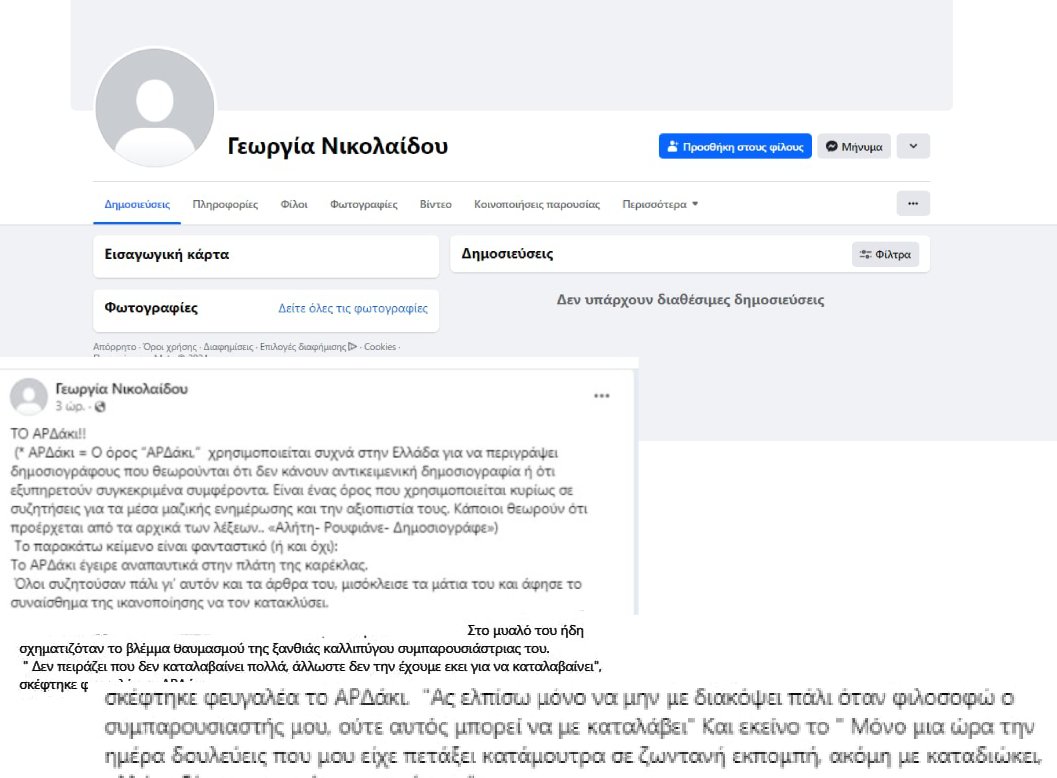Open the three-dots menu on the profile tab bar

point(912,203)
